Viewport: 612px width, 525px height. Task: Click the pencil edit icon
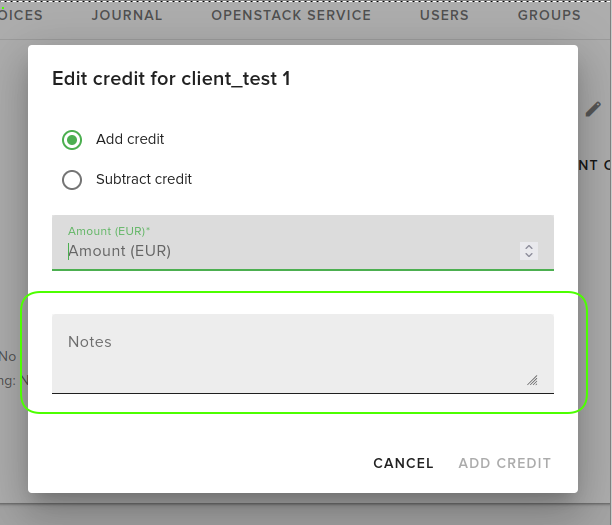593,109
